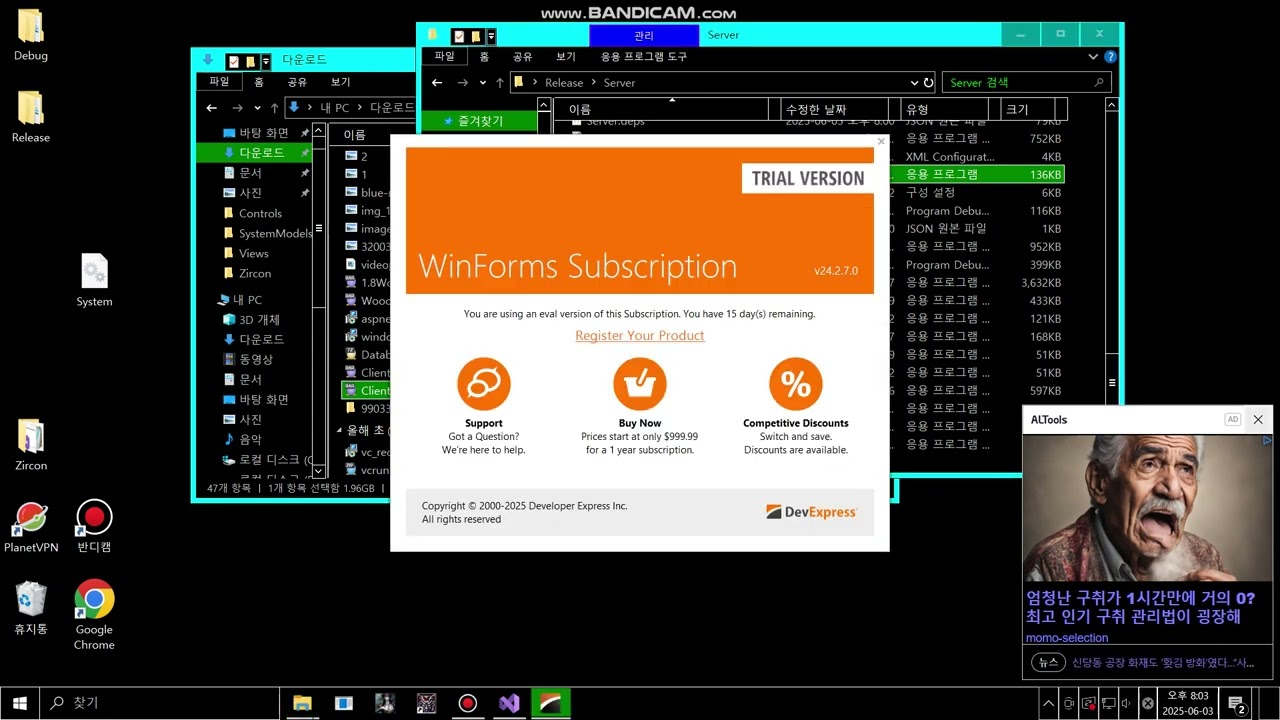This screenshot has height=720, width=1280.
Task: Launch Google Chrome from the desktop
Action: pyautogui.click(x=94, y=615)
